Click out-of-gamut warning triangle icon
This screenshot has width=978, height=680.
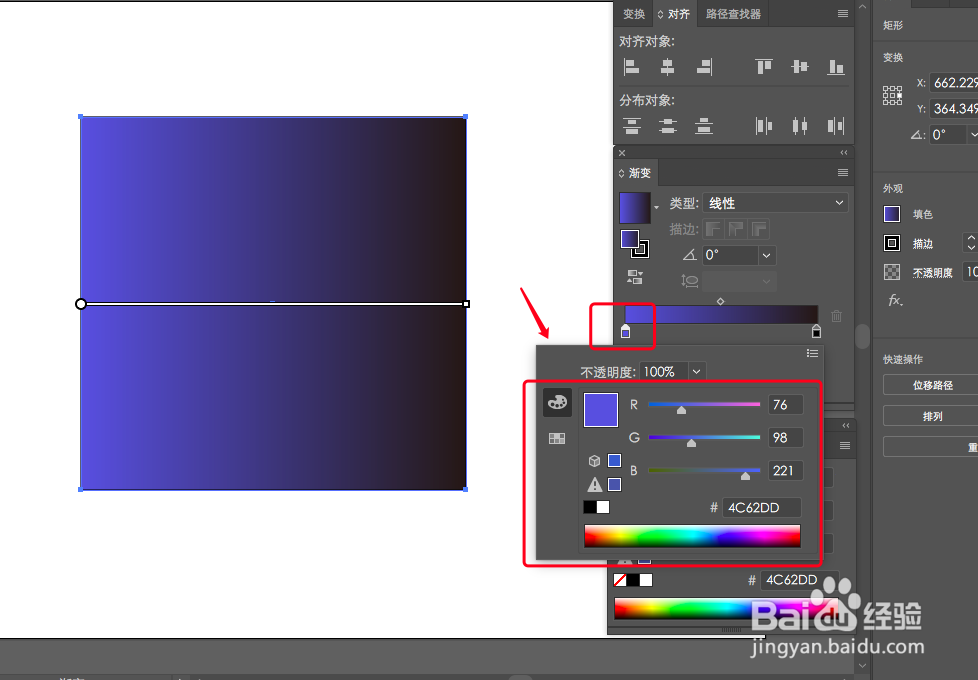click(594, 484)
